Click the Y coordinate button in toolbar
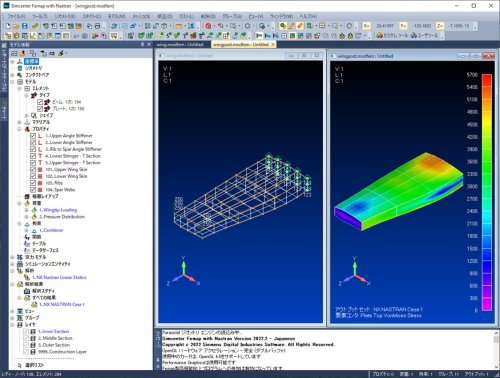 click(403, 26)
